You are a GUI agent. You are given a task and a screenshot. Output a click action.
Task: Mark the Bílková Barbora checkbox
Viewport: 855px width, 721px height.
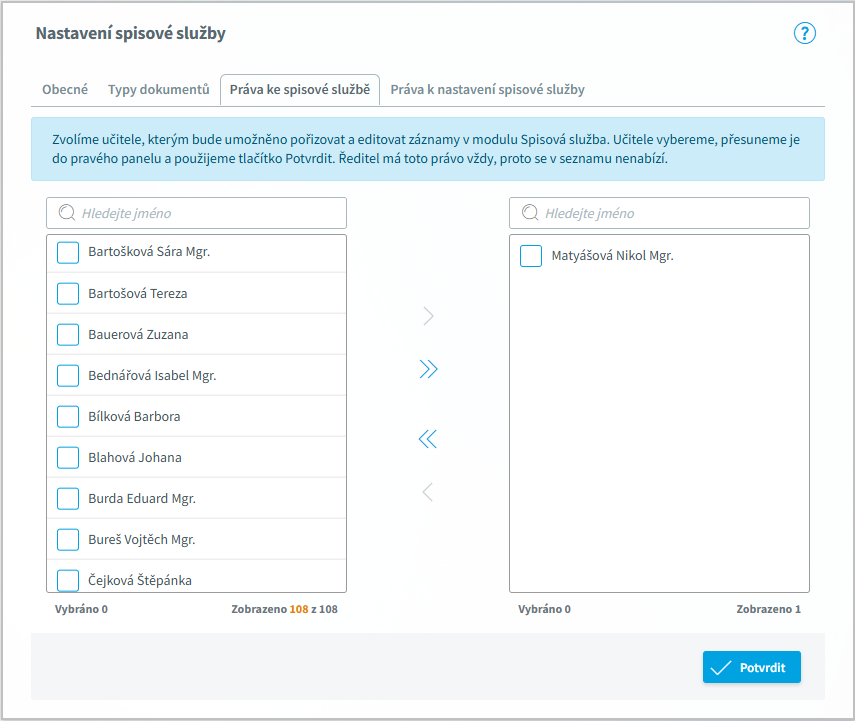pos(68,417)
